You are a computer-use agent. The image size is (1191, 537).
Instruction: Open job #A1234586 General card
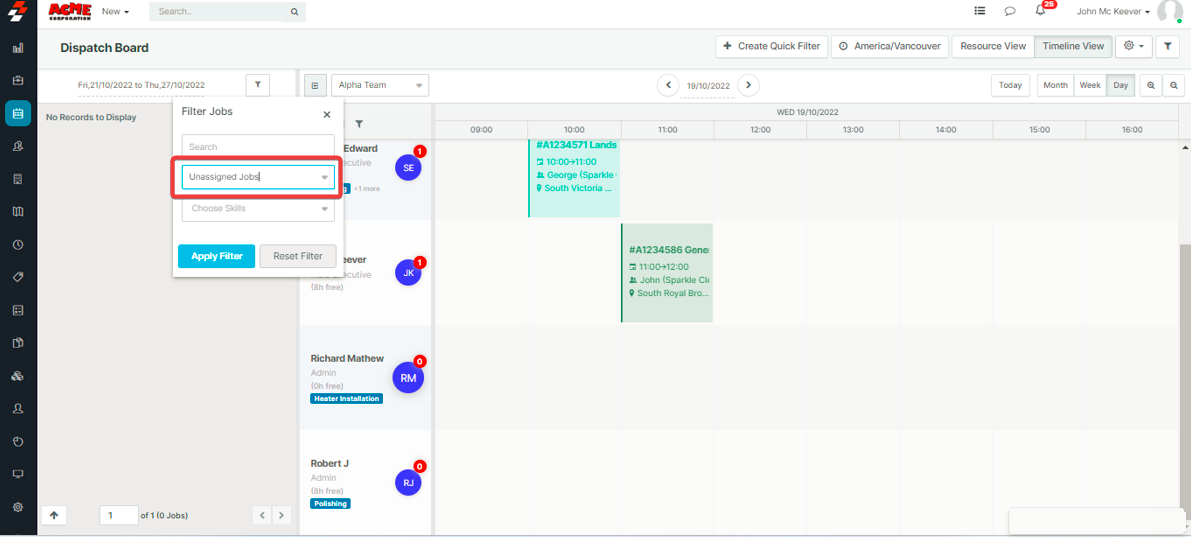click(x=667, y=273)
